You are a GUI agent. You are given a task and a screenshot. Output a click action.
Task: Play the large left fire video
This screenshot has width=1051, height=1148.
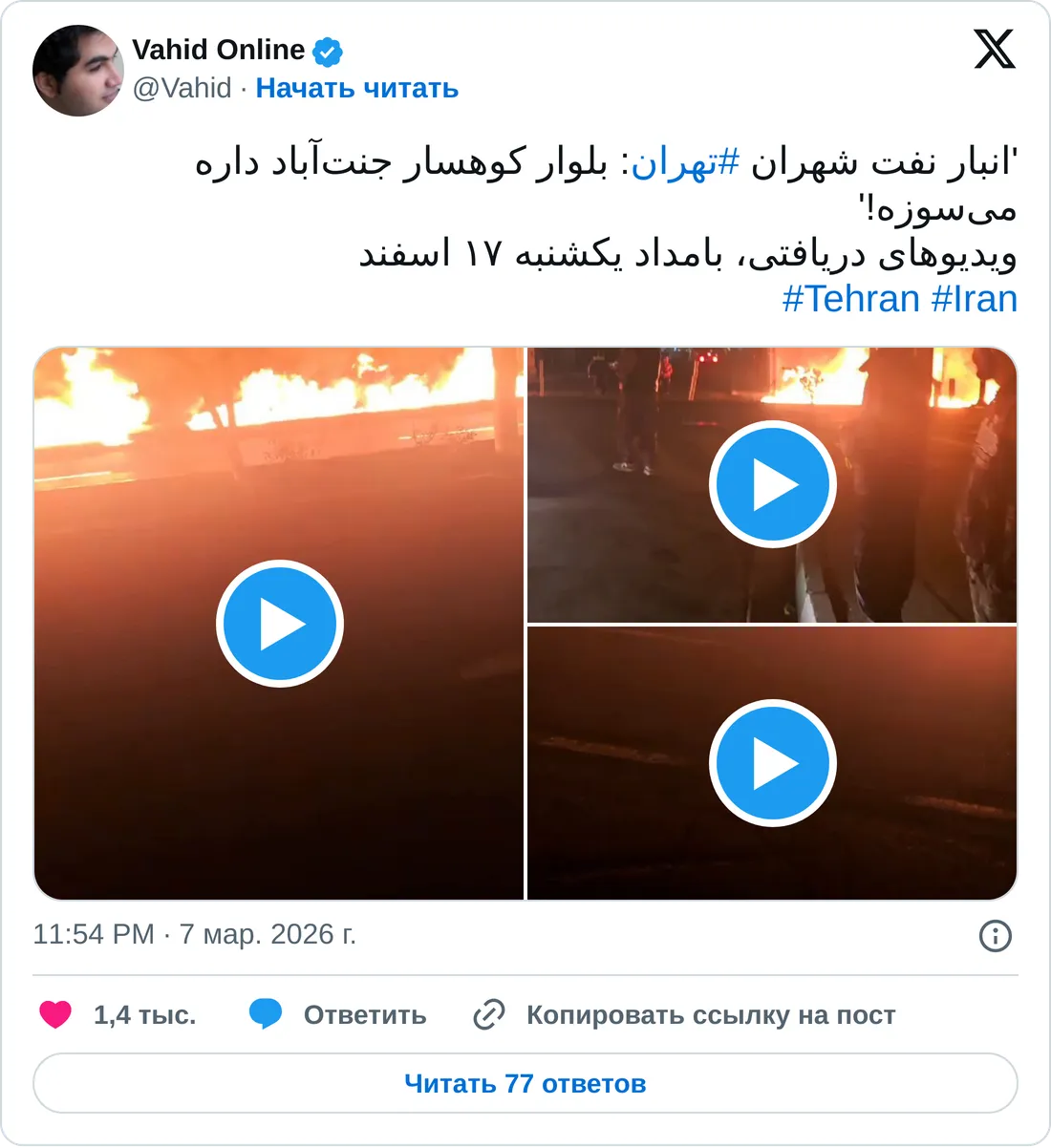(x=279, y=624)
